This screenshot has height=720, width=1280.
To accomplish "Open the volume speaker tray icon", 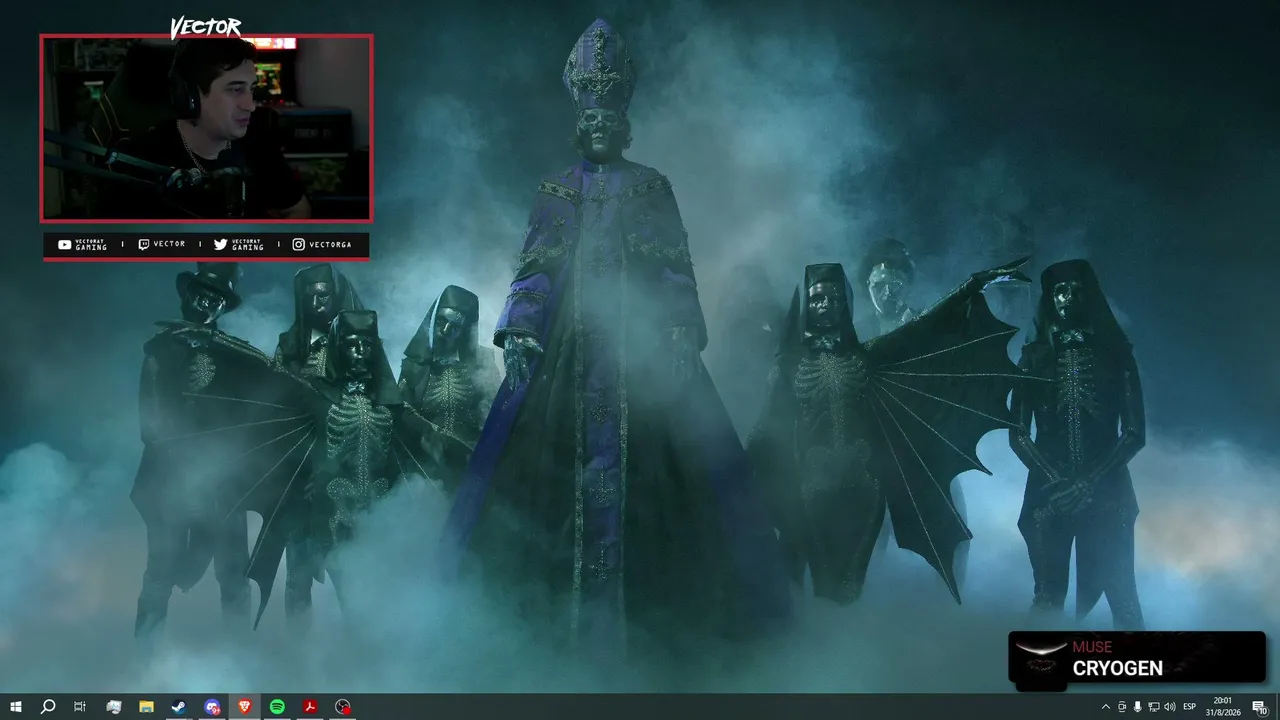I will point(1170,707).
